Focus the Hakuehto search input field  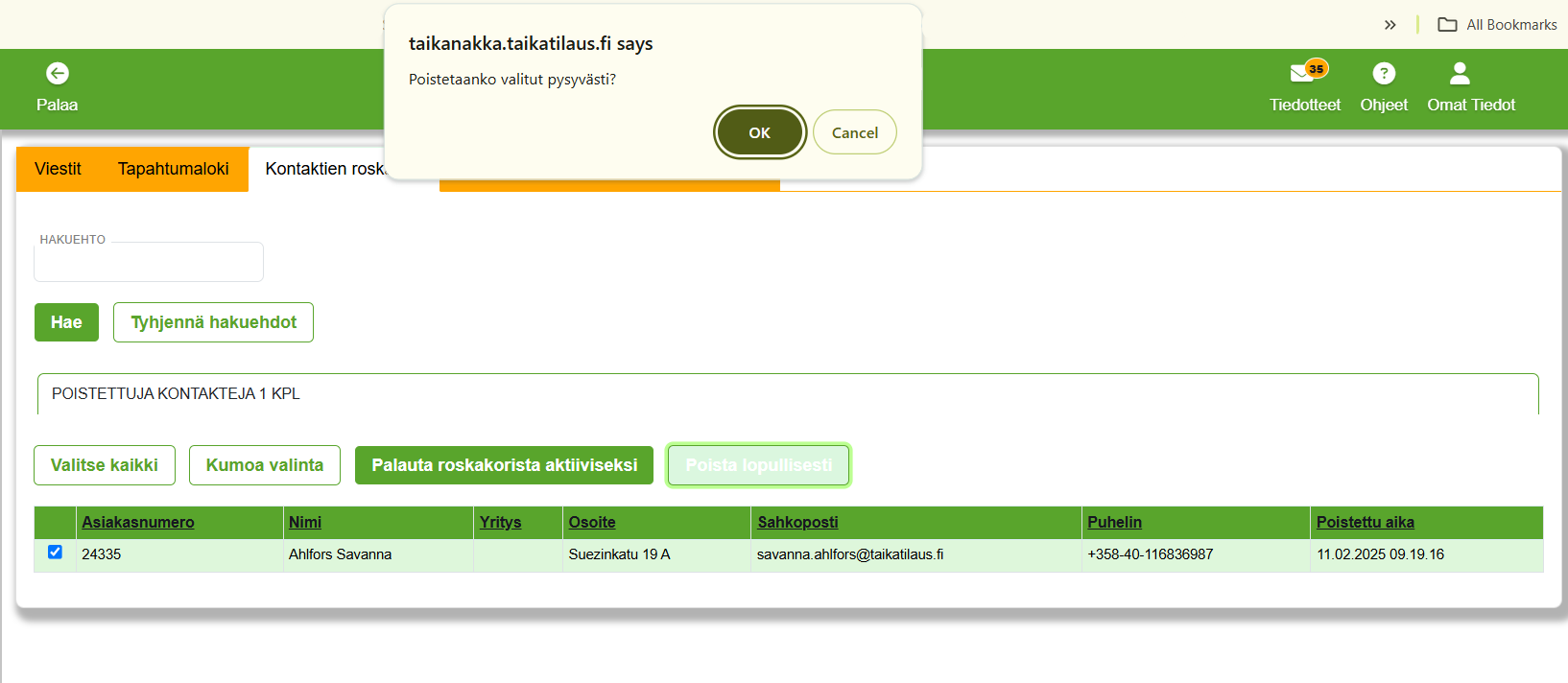149,263
